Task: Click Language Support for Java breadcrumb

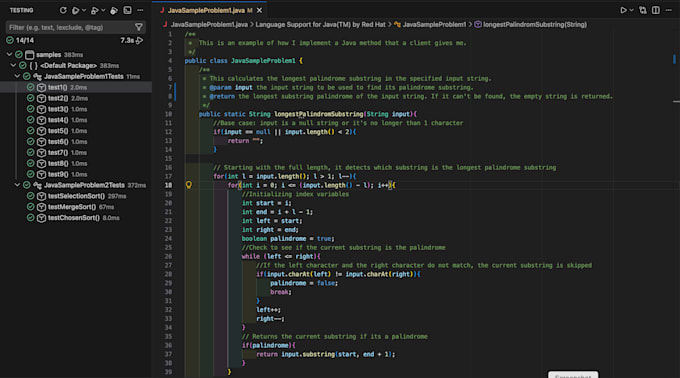Action: tap(320, 25)
